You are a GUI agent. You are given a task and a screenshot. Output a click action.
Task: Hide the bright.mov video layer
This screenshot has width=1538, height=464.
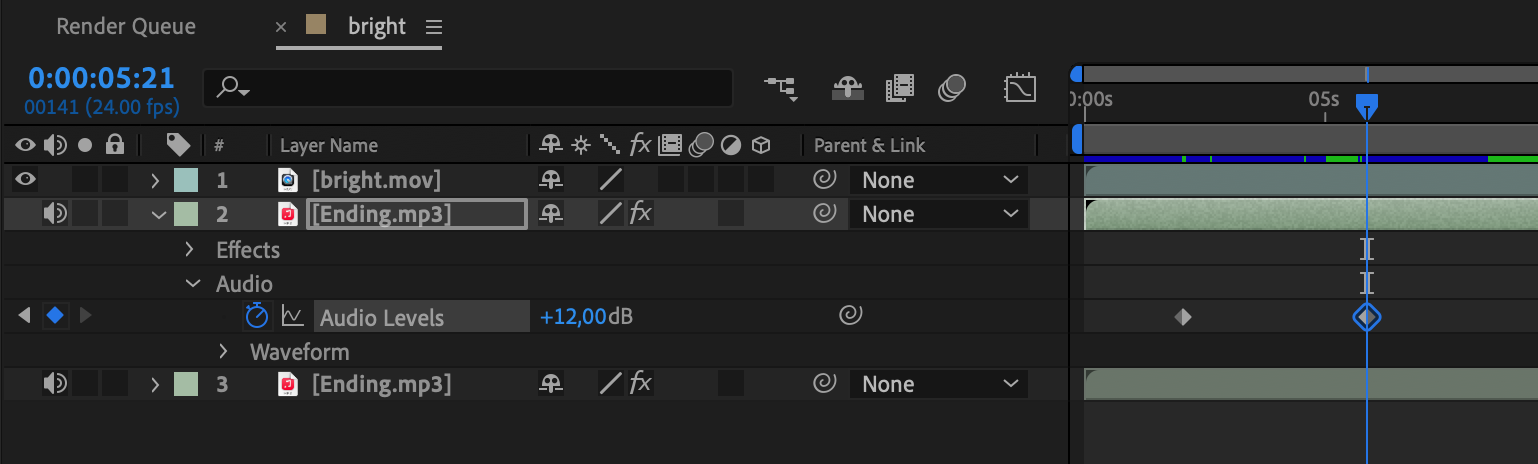pos(26,180)
